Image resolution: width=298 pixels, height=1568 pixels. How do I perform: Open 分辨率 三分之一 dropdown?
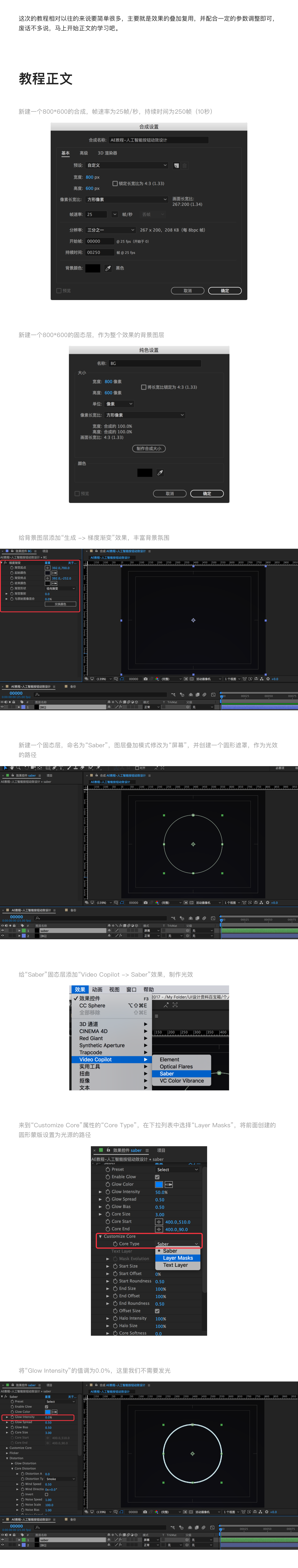pyautogui.click(x=110, y=230)
